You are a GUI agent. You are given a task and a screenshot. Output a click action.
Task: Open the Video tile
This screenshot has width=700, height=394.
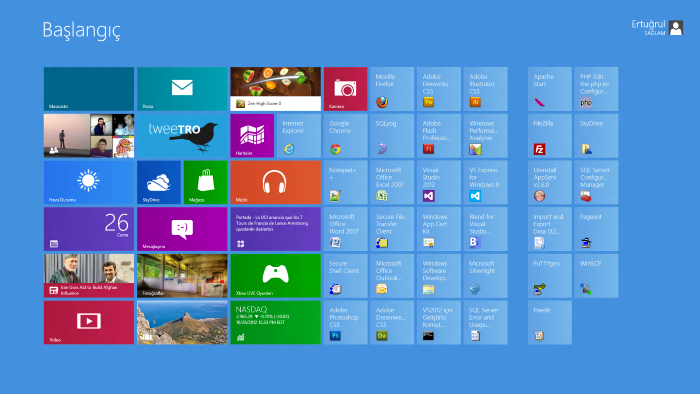coord(89,323)
